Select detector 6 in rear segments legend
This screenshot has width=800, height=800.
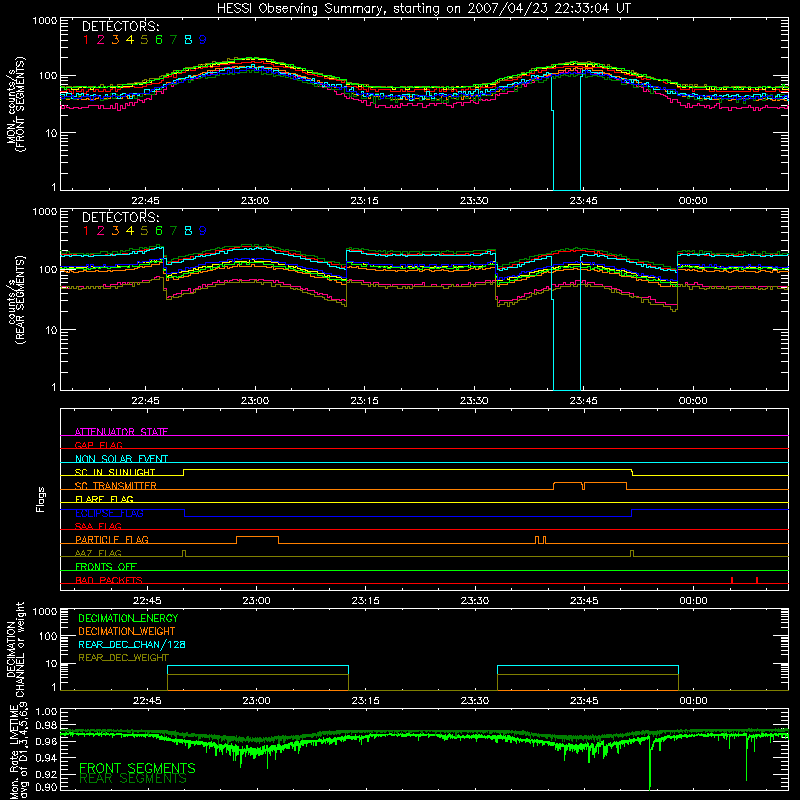click(159, 231)
